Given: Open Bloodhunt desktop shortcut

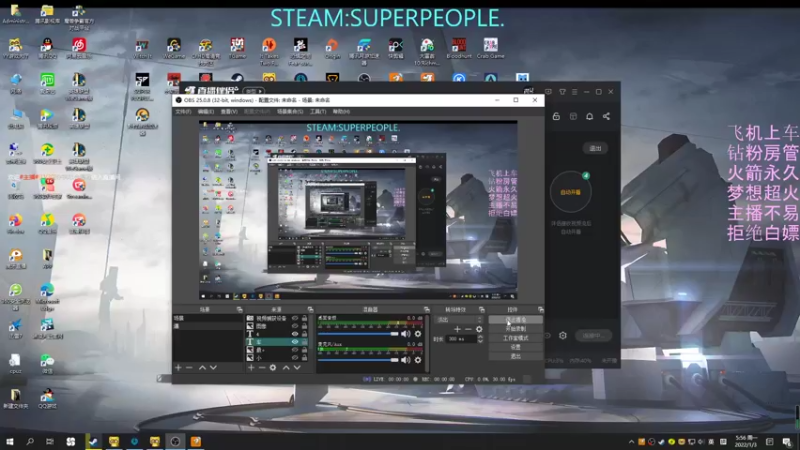Looking at the screenshot, I should 459,48.
